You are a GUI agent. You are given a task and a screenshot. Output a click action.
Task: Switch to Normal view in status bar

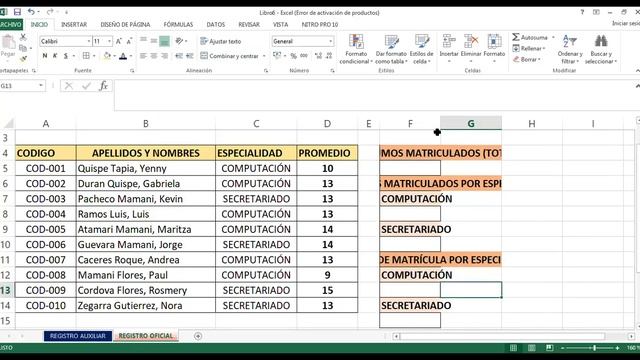513,348
